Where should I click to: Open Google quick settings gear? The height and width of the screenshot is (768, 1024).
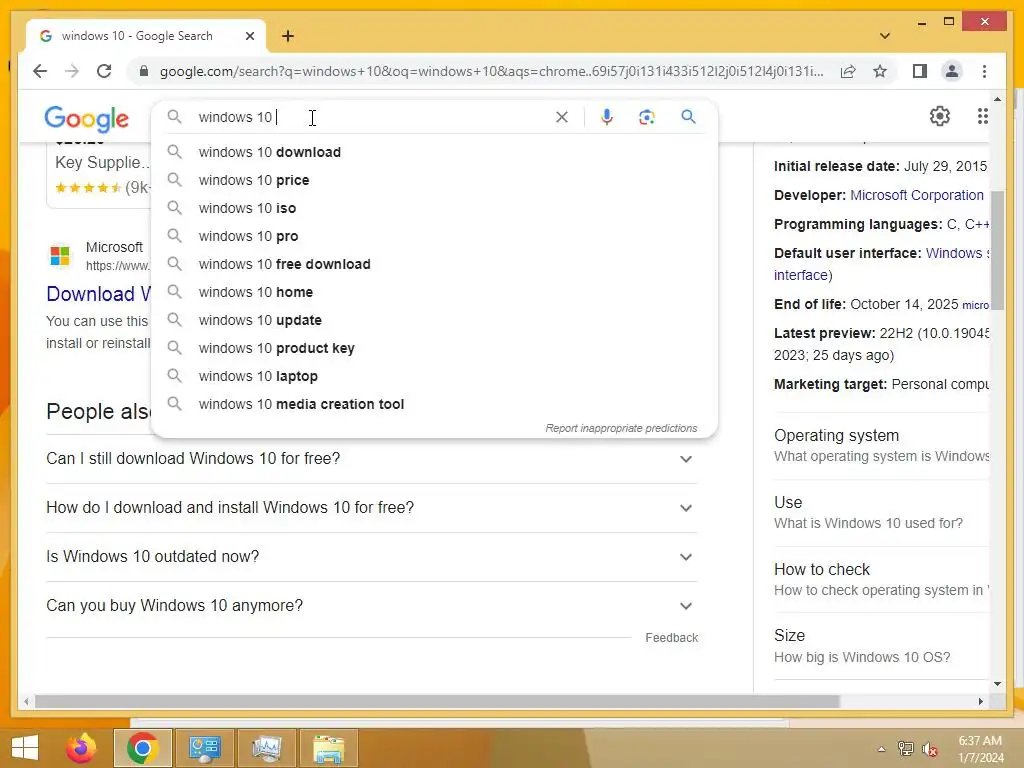(x=940, y=116)
